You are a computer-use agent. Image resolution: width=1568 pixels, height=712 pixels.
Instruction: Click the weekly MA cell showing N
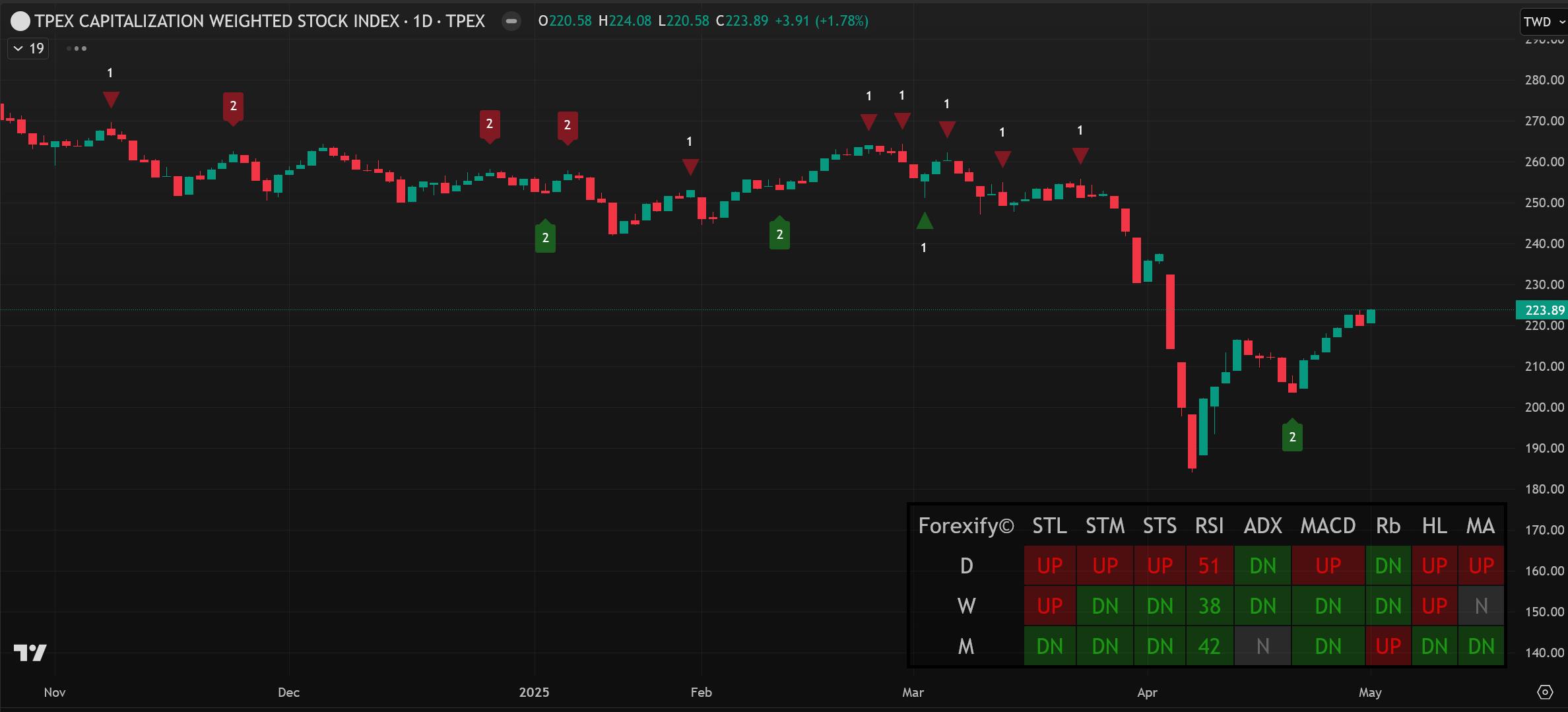click(x=1480, y=606)
